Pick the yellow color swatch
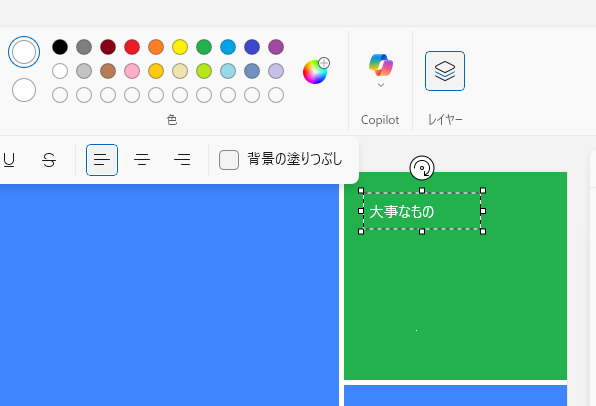The width and height of the screenshot is (596, 406). point(180,47)
